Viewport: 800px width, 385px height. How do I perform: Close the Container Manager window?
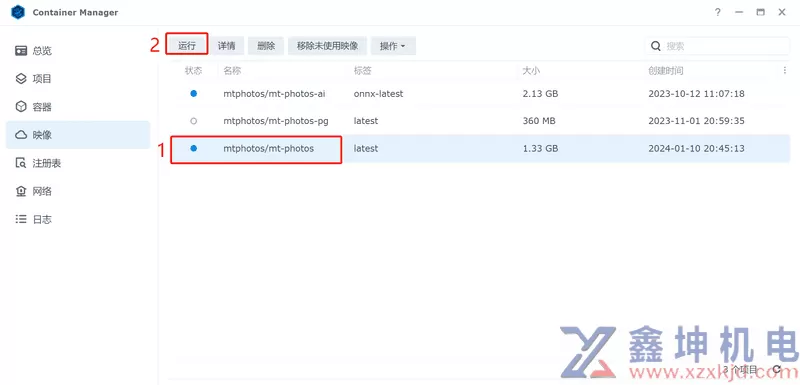pyautogui.click(x=782, y=12)
